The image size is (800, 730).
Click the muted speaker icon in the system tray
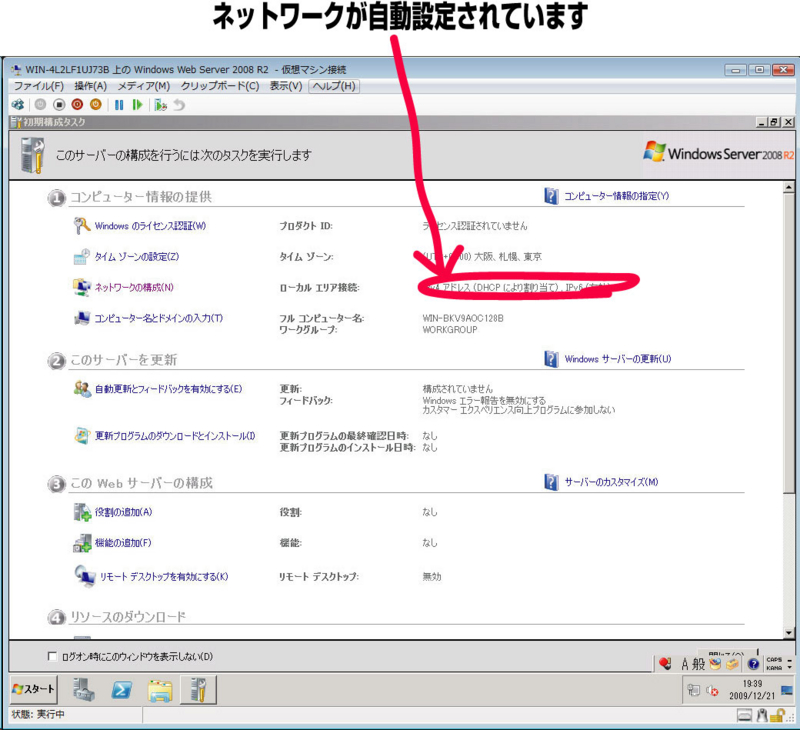pyautogui.click(x=711, y=690)
